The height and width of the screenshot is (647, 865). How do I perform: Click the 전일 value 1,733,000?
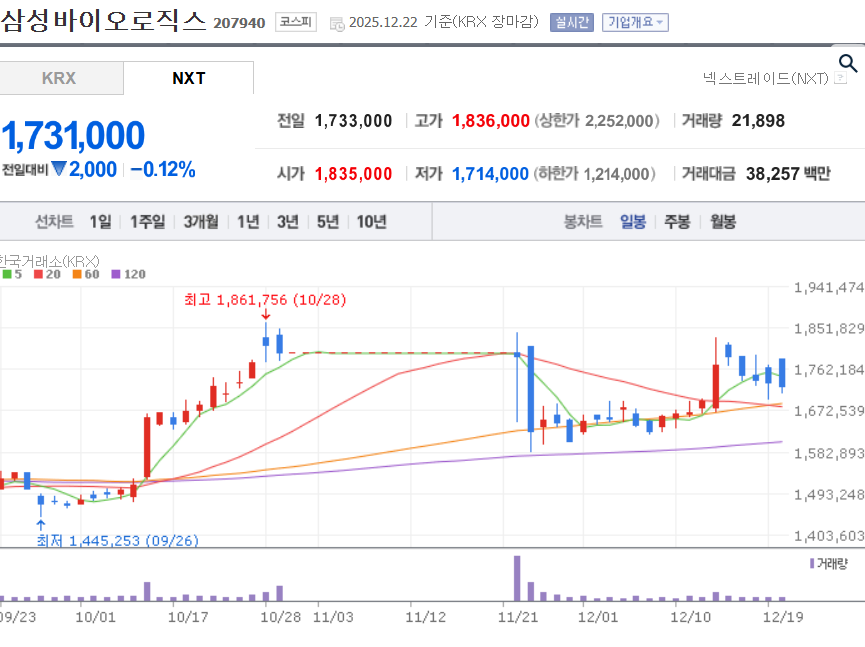coord(353,121)
